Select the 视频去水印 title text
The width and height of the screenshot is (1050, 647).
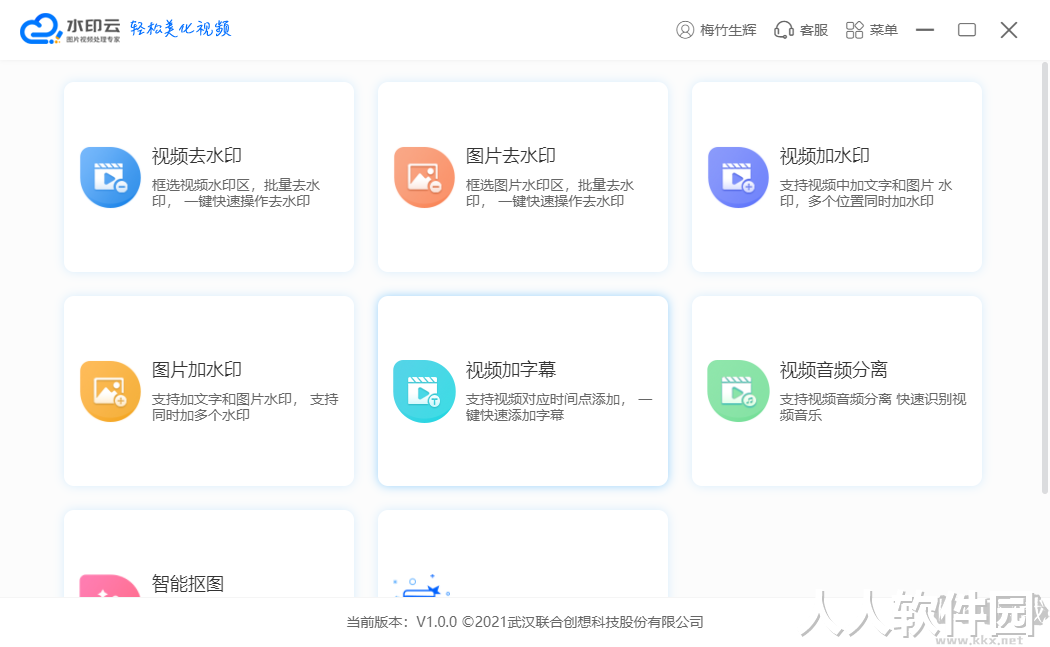tap(197, 156)
